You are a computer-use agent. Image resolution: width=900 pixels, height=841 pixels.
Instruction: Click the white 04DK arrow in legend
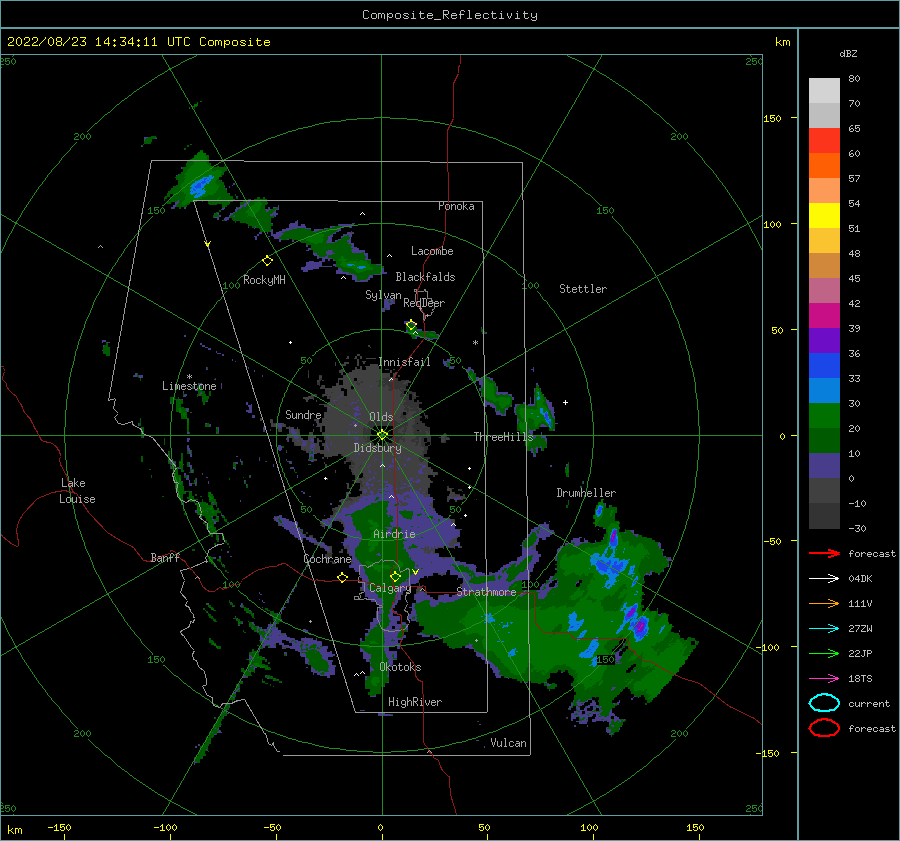[x=824, y=579]
